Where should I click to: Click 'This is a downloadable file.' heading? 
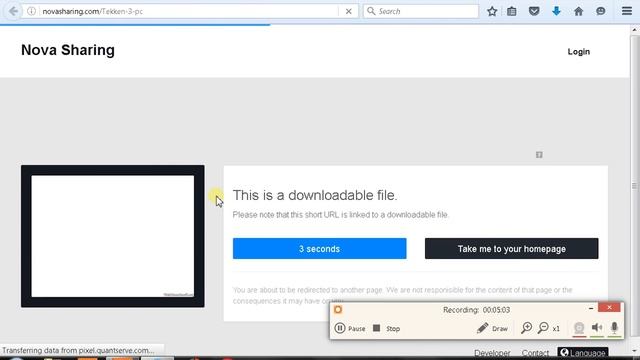tap(315, 195)
